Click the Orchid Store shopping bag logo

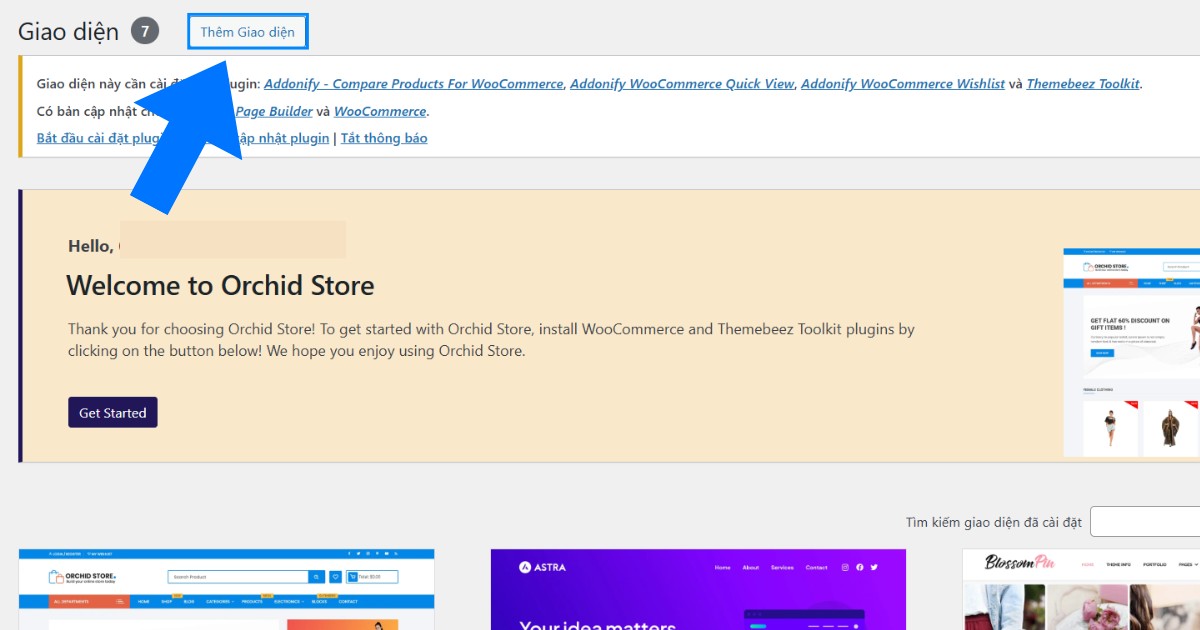[56, 577]
